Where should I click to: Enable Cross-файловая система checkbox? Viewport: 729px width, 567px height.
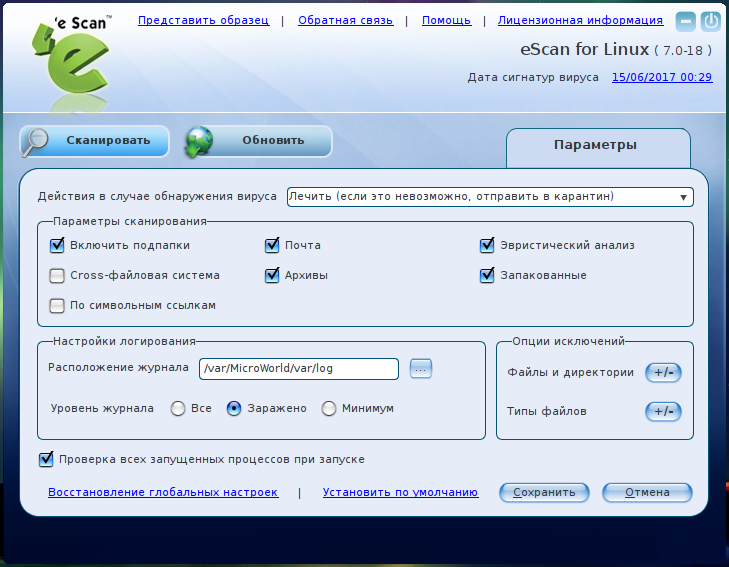click(x=57, y=275)
